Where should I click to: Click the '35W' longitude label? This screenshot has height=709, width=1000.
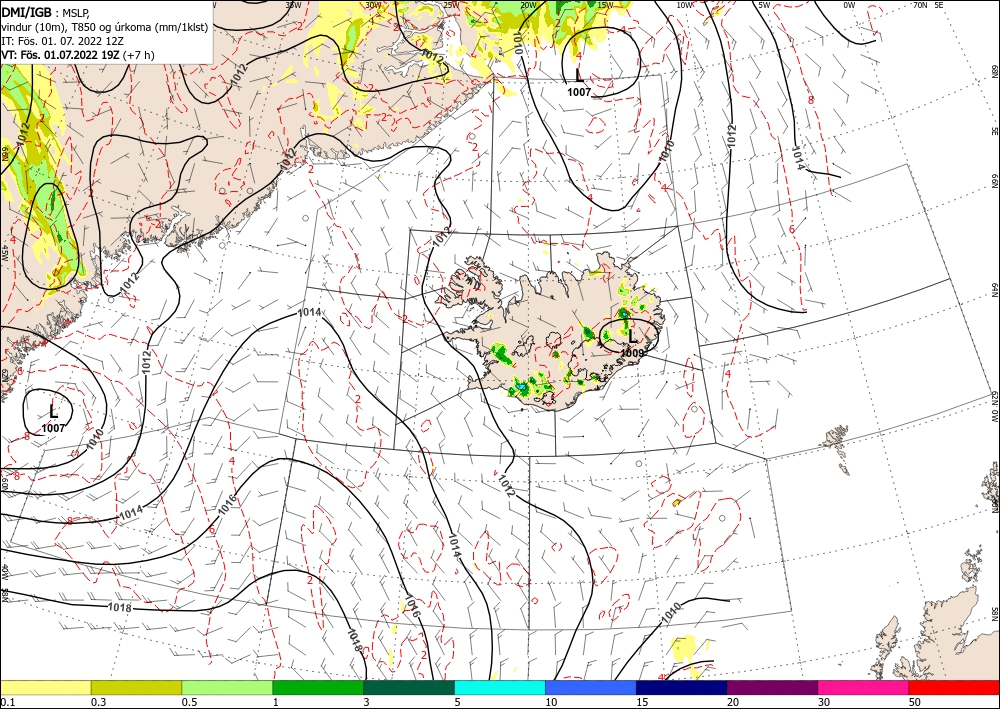pos(293,5)
